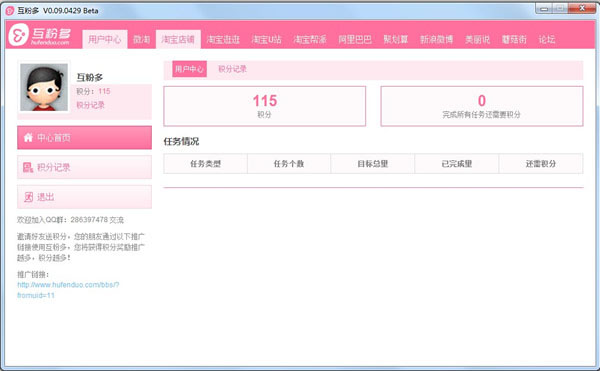
Task: Click the 还需积分 column header
Action: [541, 164]
